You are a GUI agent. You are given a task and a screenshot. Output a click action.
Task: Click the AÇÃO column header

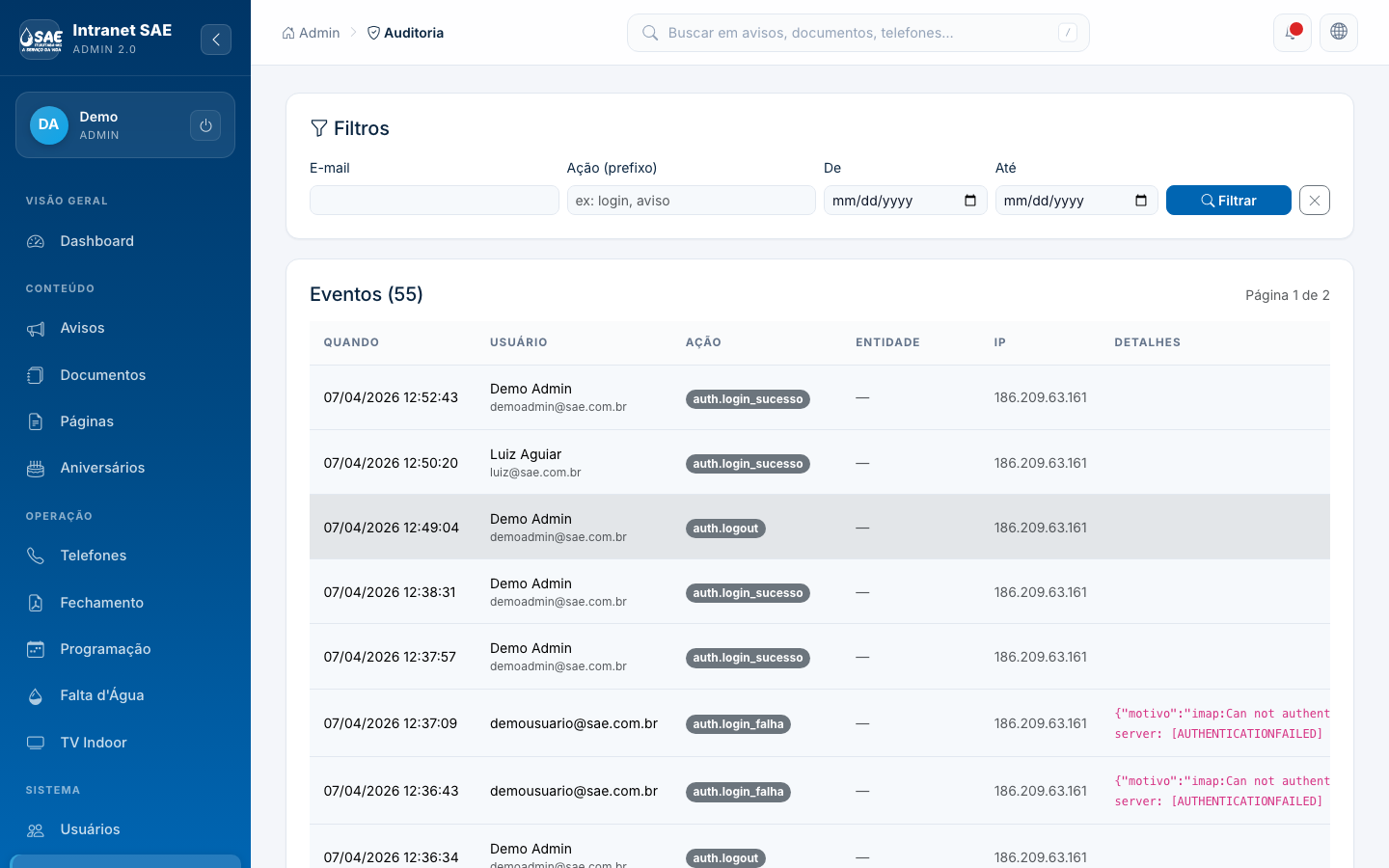pos(703,342)
